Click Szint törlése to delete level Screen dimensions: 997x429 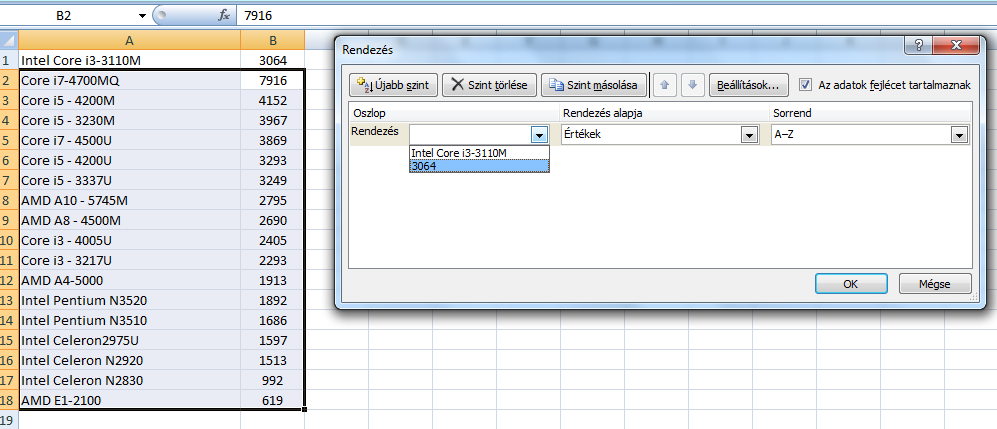[x=490, y=85]
